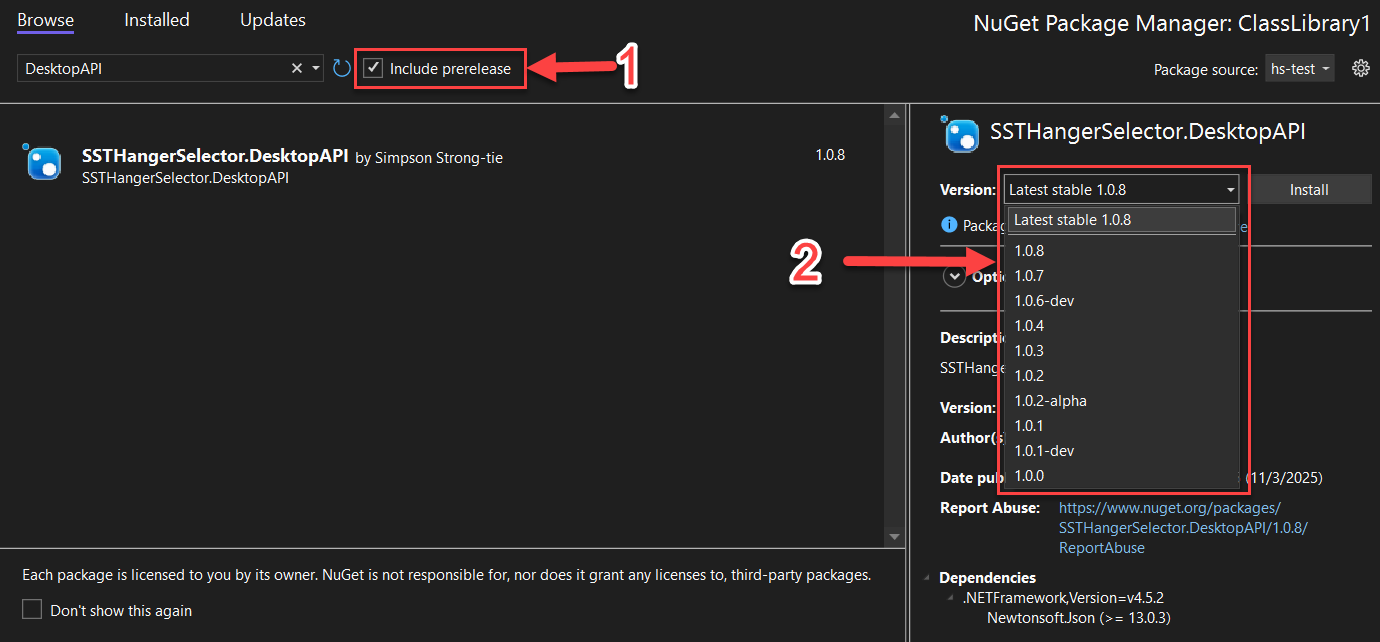The width and height of the screenshot is (1380, 642).
Task: Click the SSTHangerSelector.DesktopAPI package icon
Action: (x=42, y=161)
